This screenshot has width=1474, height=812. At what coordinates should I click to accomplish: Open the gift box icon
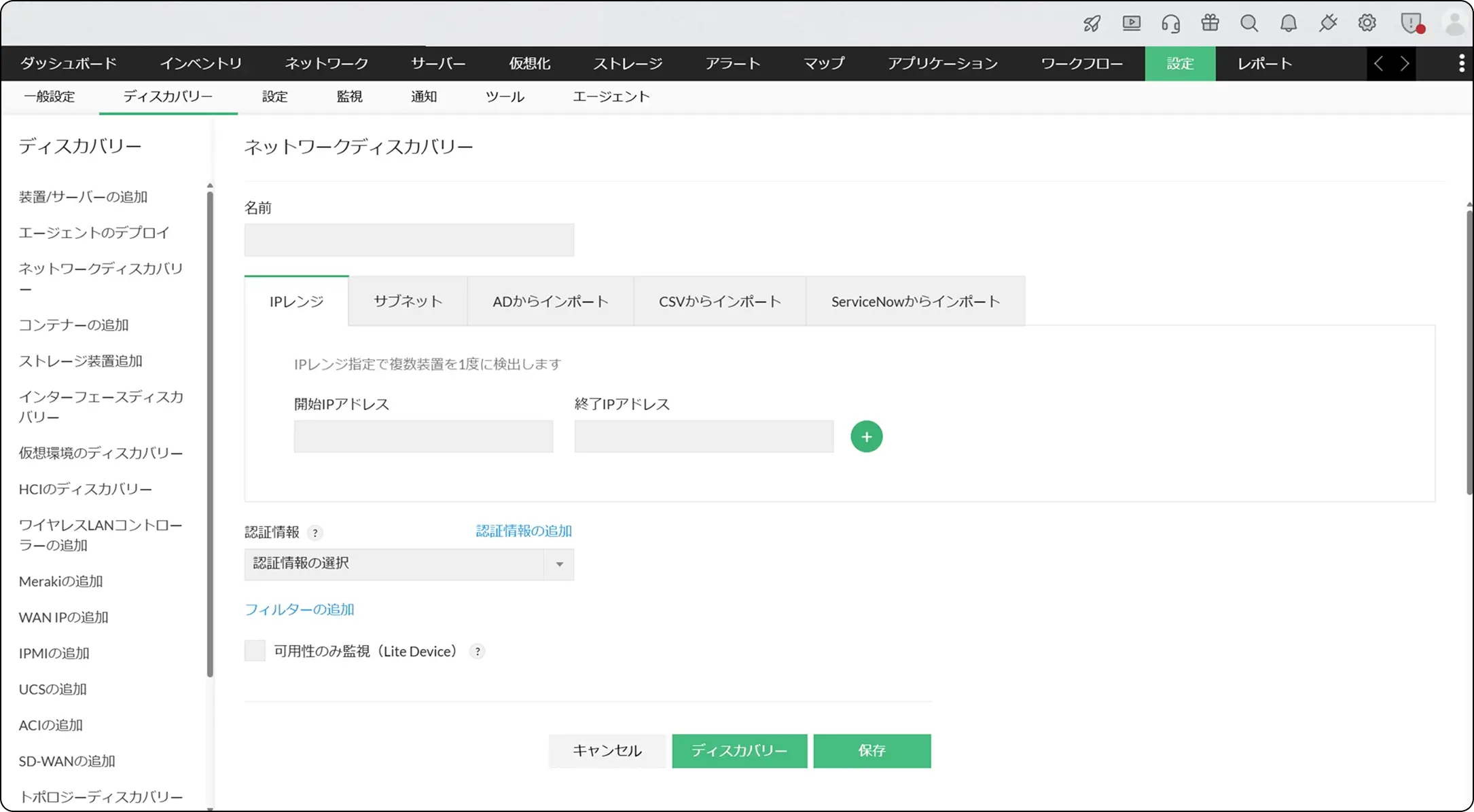pos(1210,23)
